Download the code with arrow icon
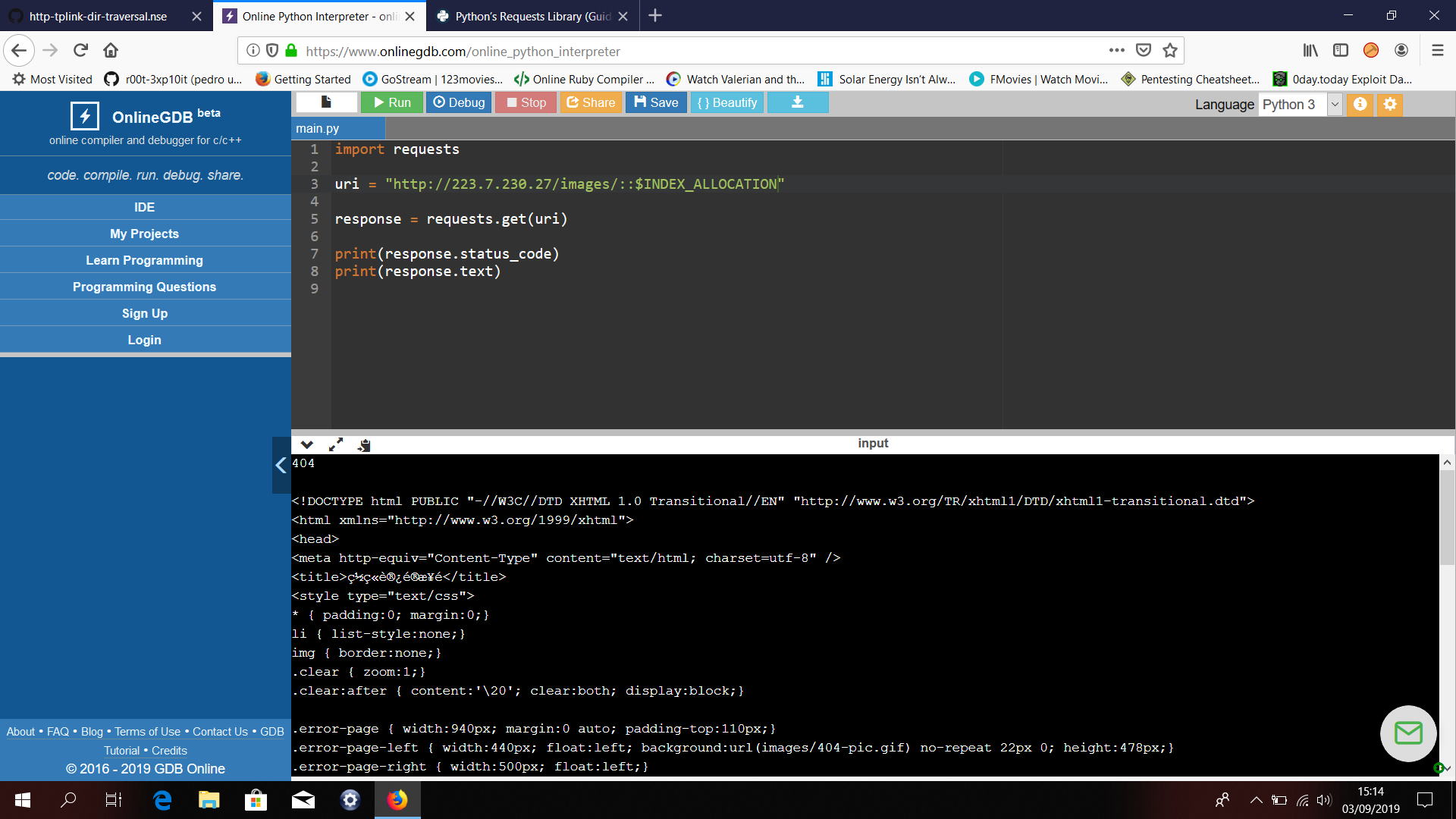The width and height of the screenshot is (1456, 819). 797,102
